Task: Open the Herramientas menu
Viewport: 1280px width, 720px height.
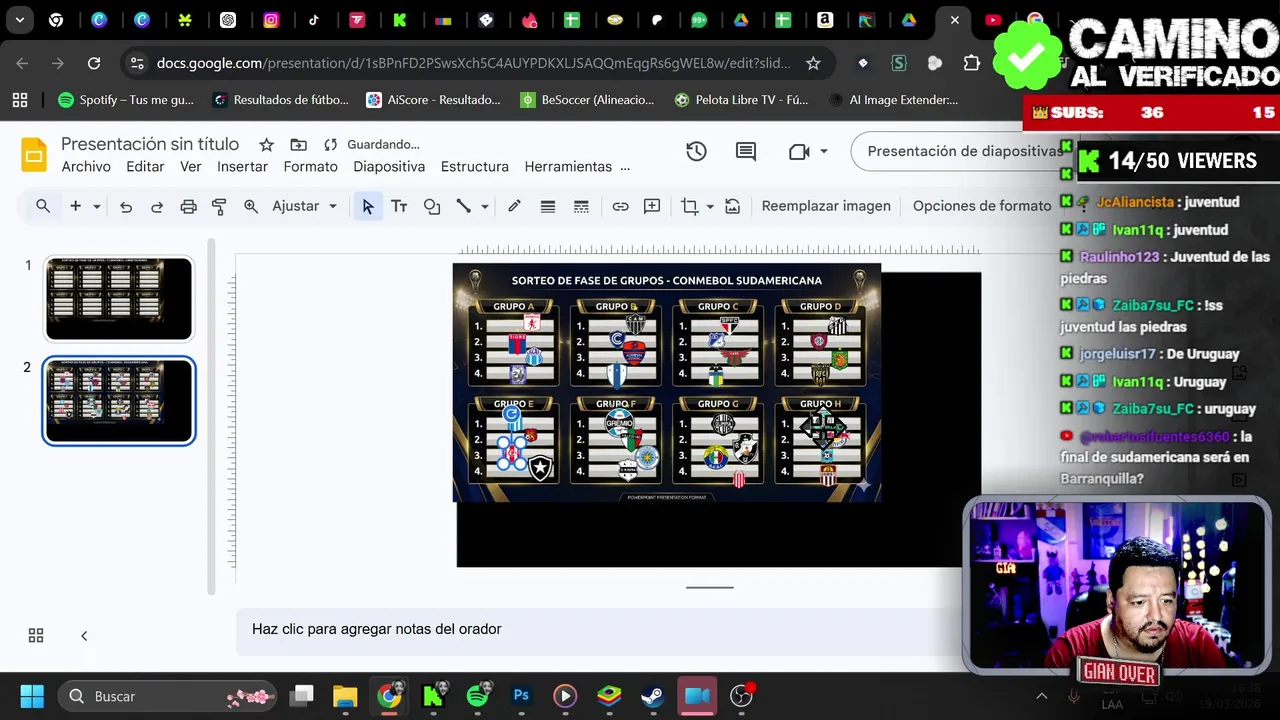Action: [568, 167]
